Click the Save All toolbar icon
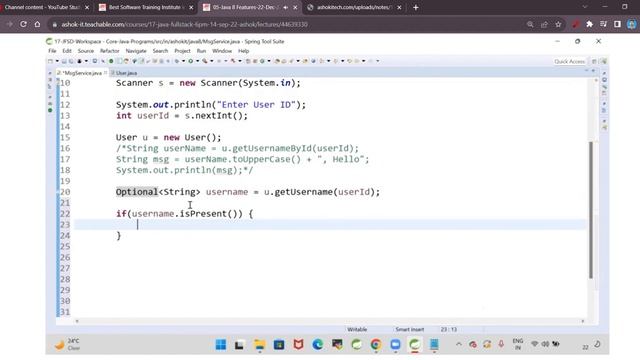Screen dimensions: 640x360 (x=71, y=61)
